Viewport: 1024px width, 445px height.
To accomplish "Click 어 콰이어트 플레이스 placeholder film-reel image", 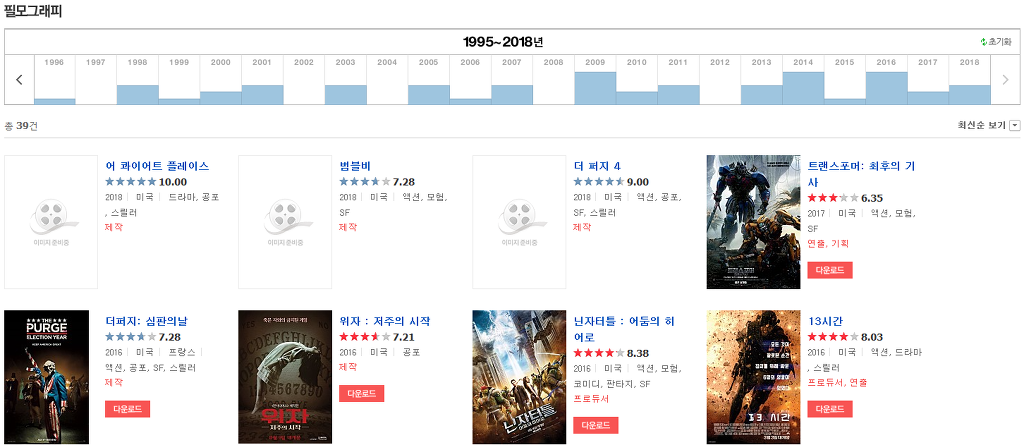I will 51,222.
